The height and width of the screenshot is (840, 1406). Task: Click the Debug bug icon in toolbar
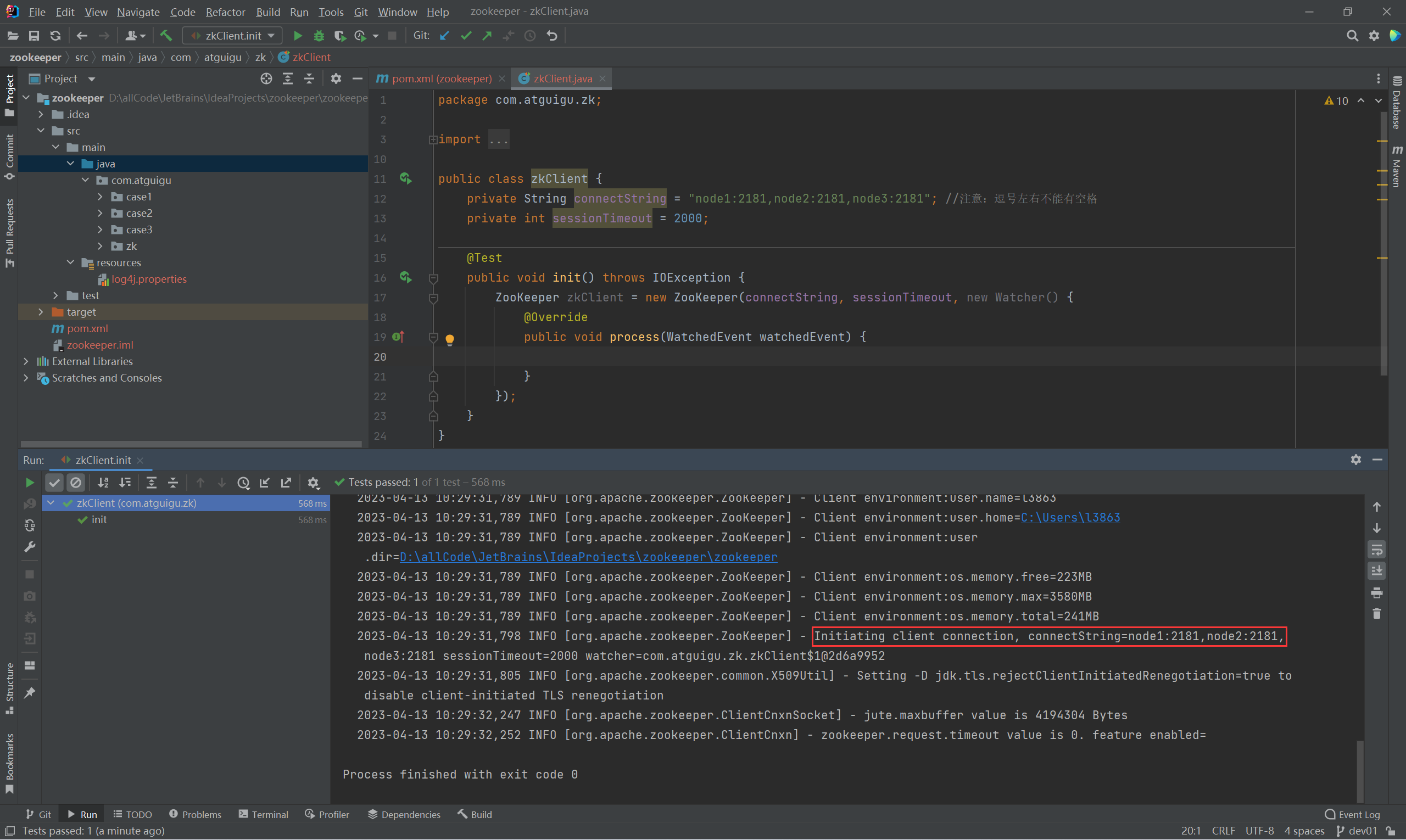(x=319, y=36)
